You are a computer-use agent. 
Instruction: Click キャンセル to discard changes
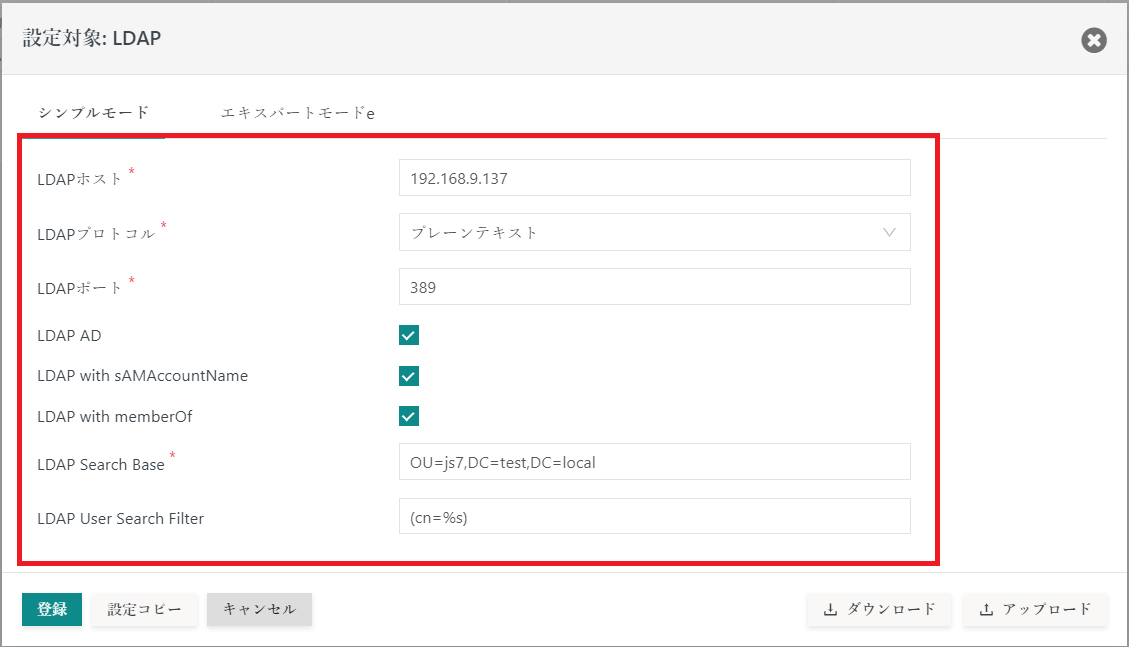tap(259, 609)
